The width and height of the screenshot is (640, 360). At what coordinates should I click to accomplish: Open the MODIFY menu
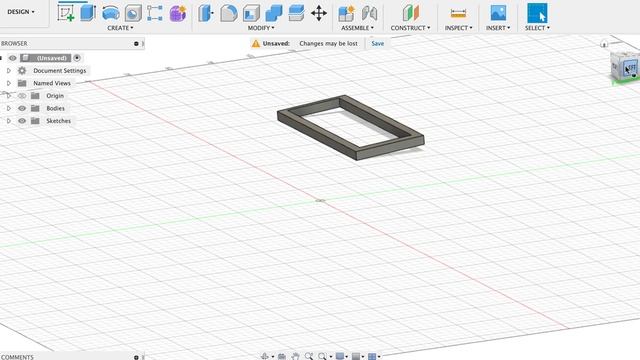tap(261, 28)
